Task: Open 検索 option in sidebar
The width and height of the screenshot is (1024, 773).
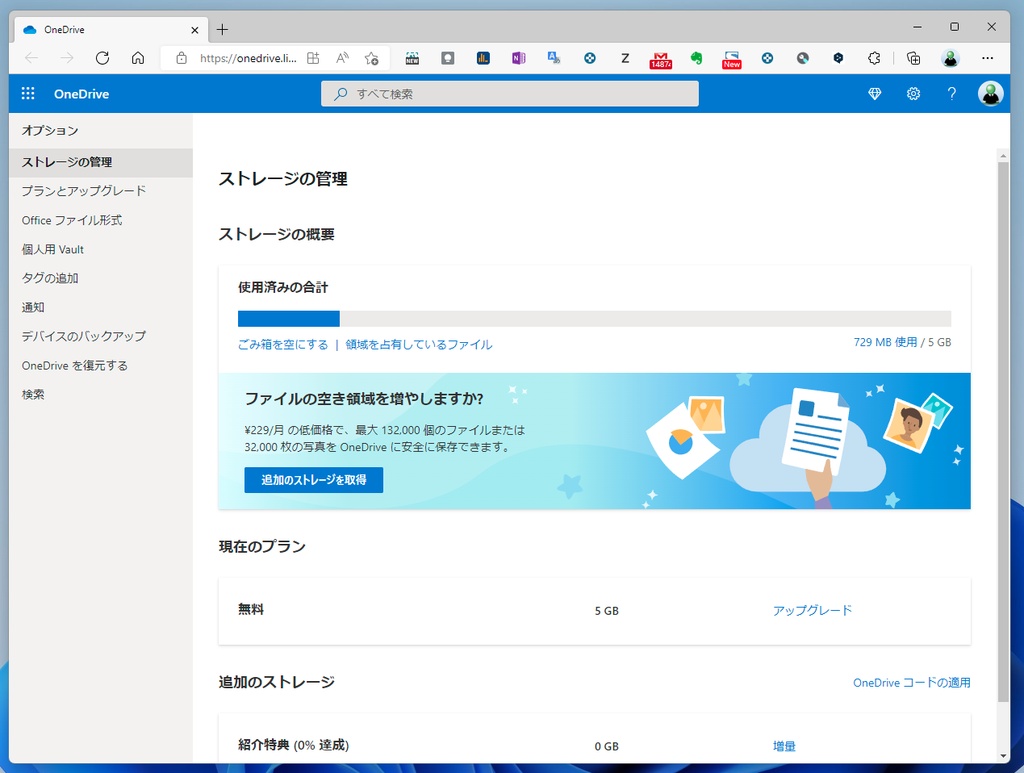Action: point(101,394)
